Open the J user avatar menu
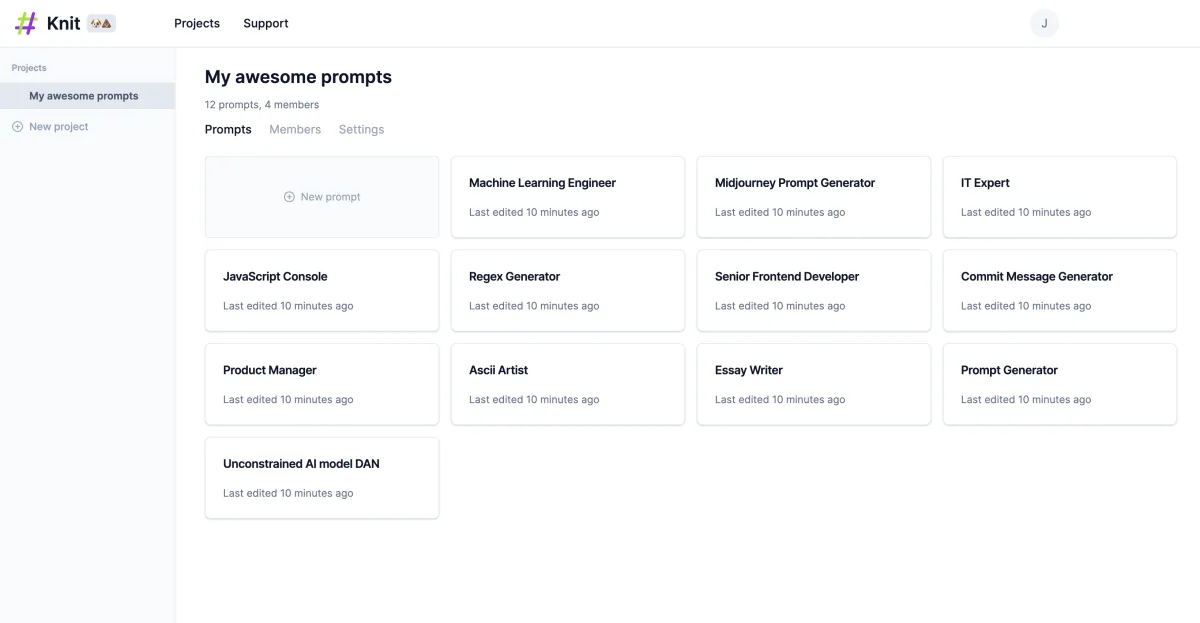The height and width of the screenshot is (623, 1200). 1044,23
